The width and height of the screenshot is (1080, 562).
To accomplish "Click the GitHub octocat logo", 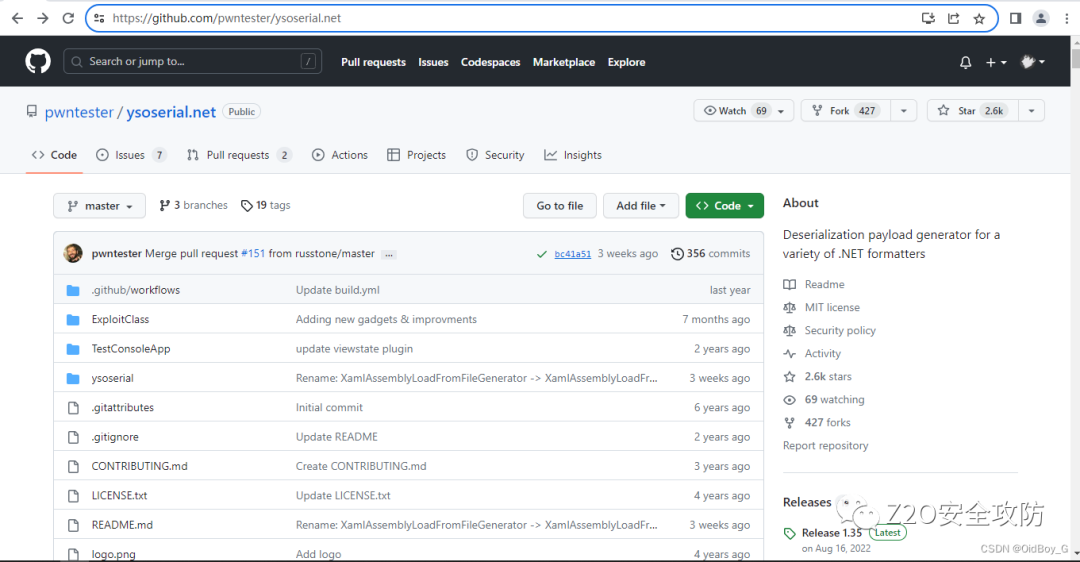I will (38, 61).
